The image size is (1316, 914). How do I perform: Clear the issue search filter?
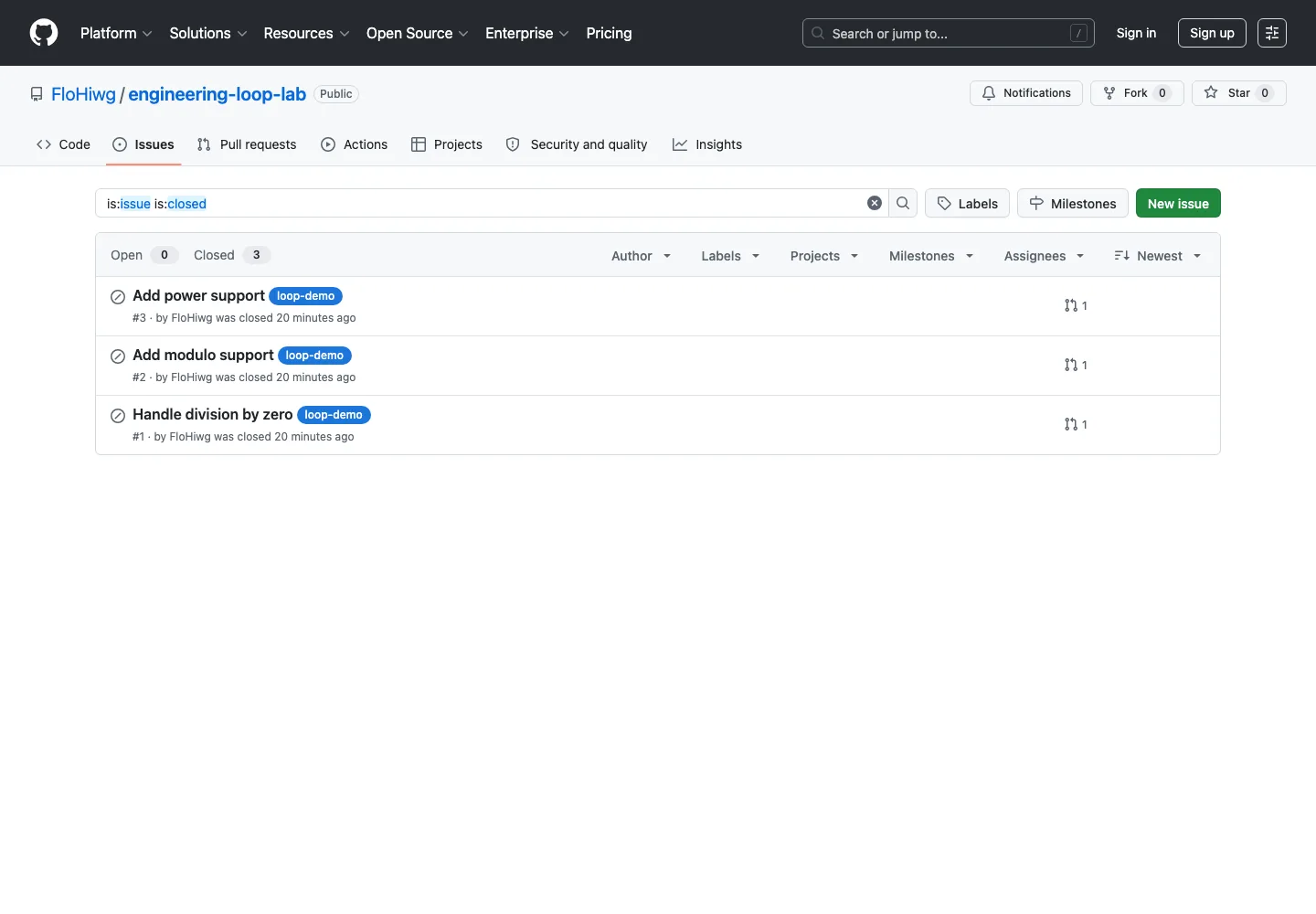(x=875, y=203)
